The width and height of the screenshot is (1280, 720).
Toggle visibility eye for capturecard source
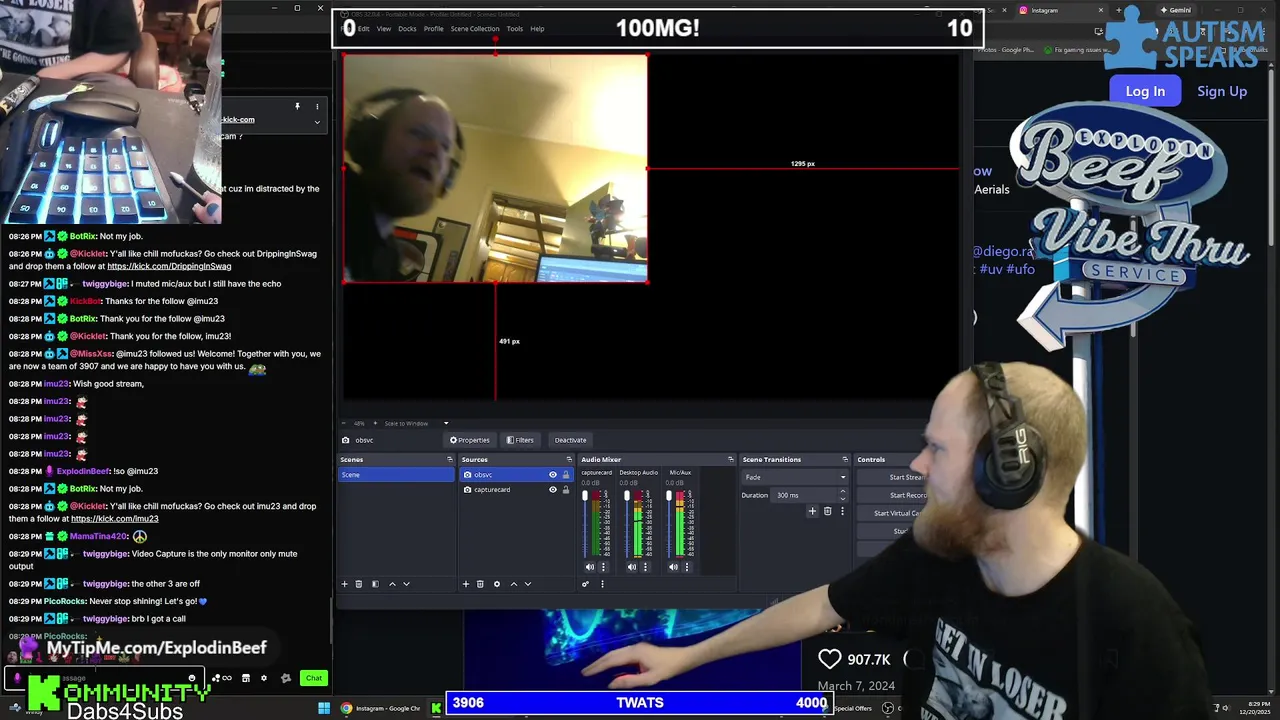click(552, 490)
